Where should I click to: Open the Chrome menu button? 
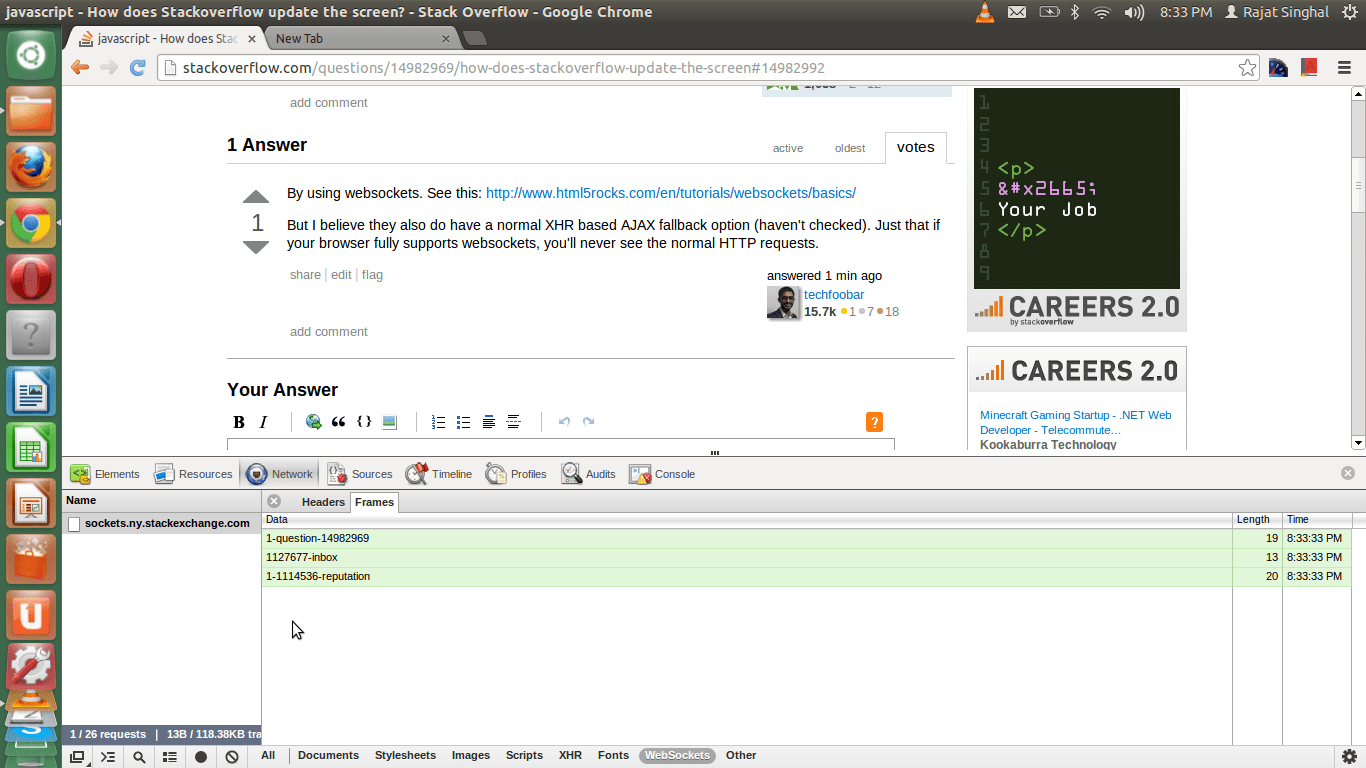[1345, 68]
